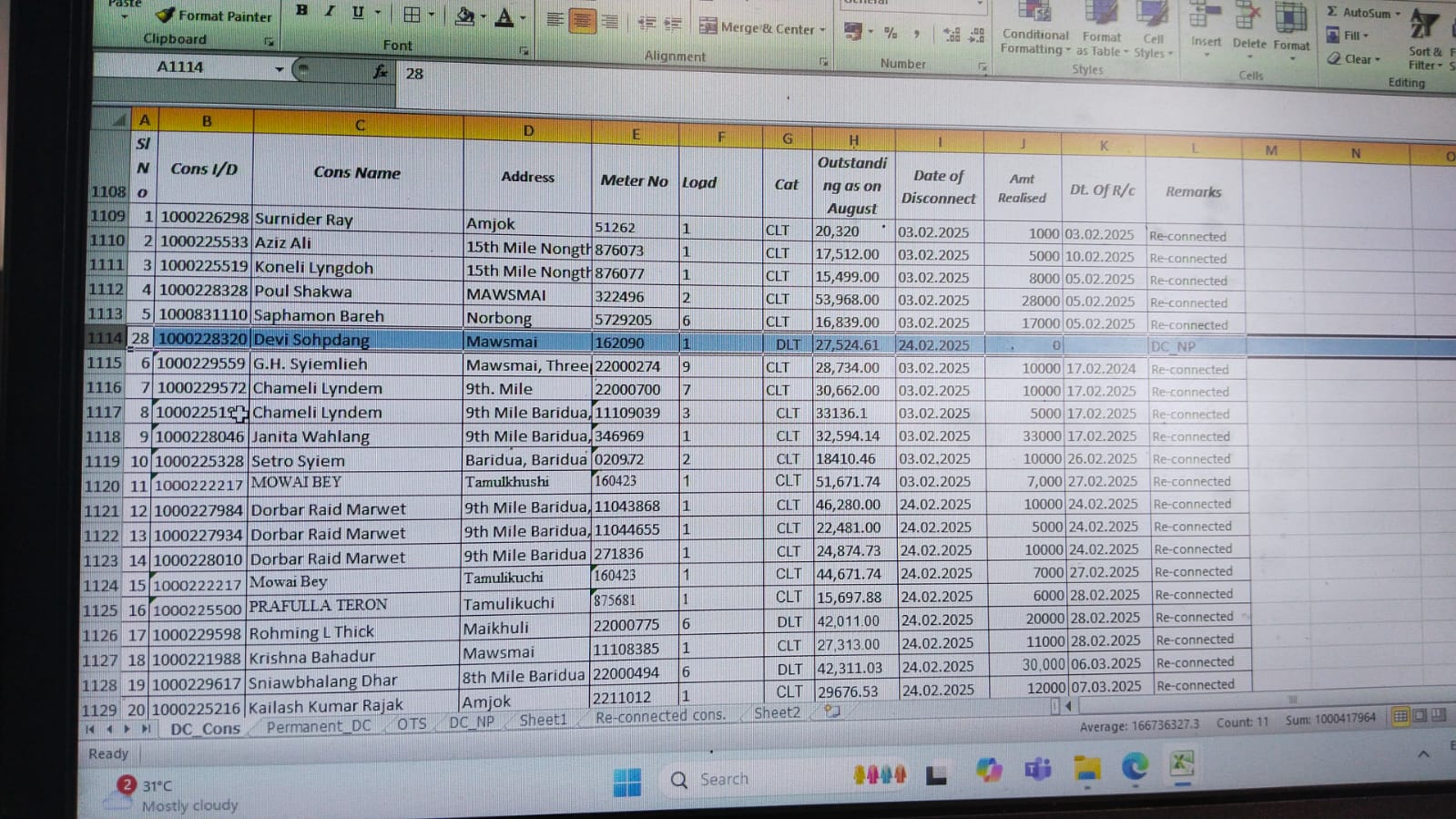Switch to the DC_NP sheet tab
The width and height of the screenshot is (1456, 819).
click(472, 722)
